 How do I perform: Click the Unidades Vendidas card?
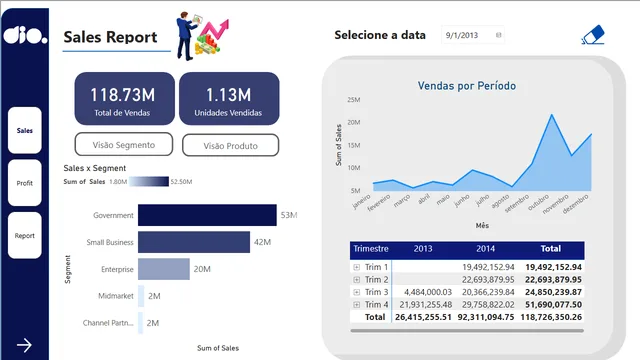[229, 99]
